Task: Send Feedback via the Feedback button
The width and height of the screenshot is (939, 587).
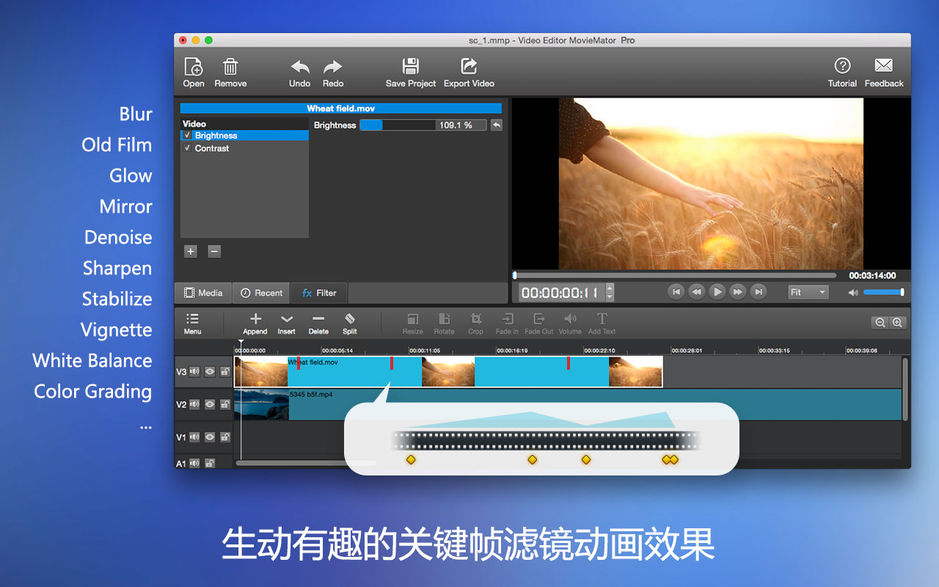Action: 883,69
